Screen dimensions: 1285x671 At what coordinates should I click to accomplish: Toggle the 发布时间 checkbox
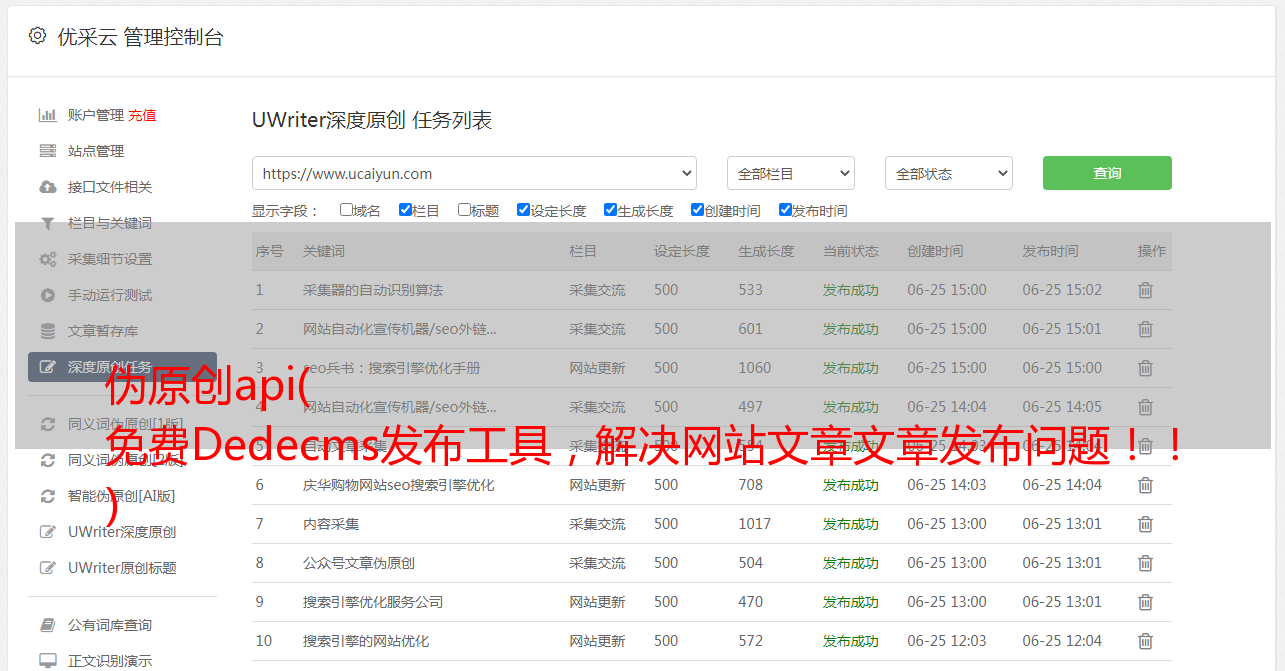(785, 210)
